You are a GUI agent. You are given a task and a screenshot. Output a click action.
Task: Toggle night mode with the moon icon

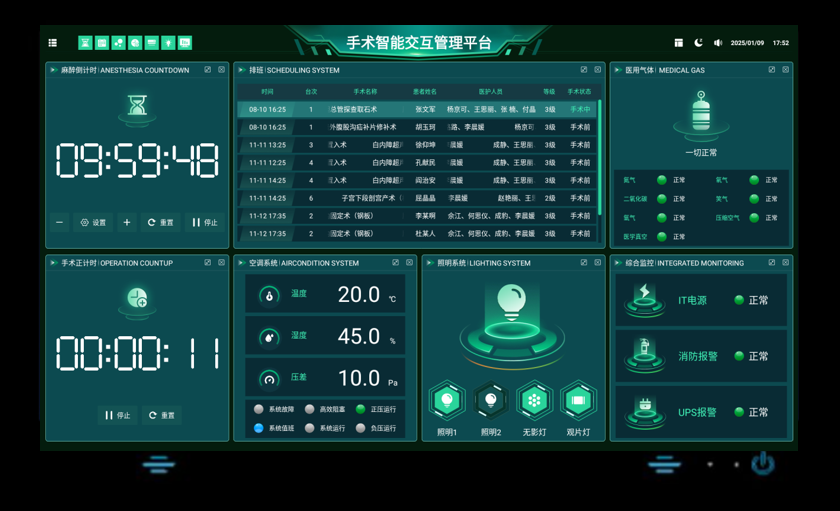[698, 43]
